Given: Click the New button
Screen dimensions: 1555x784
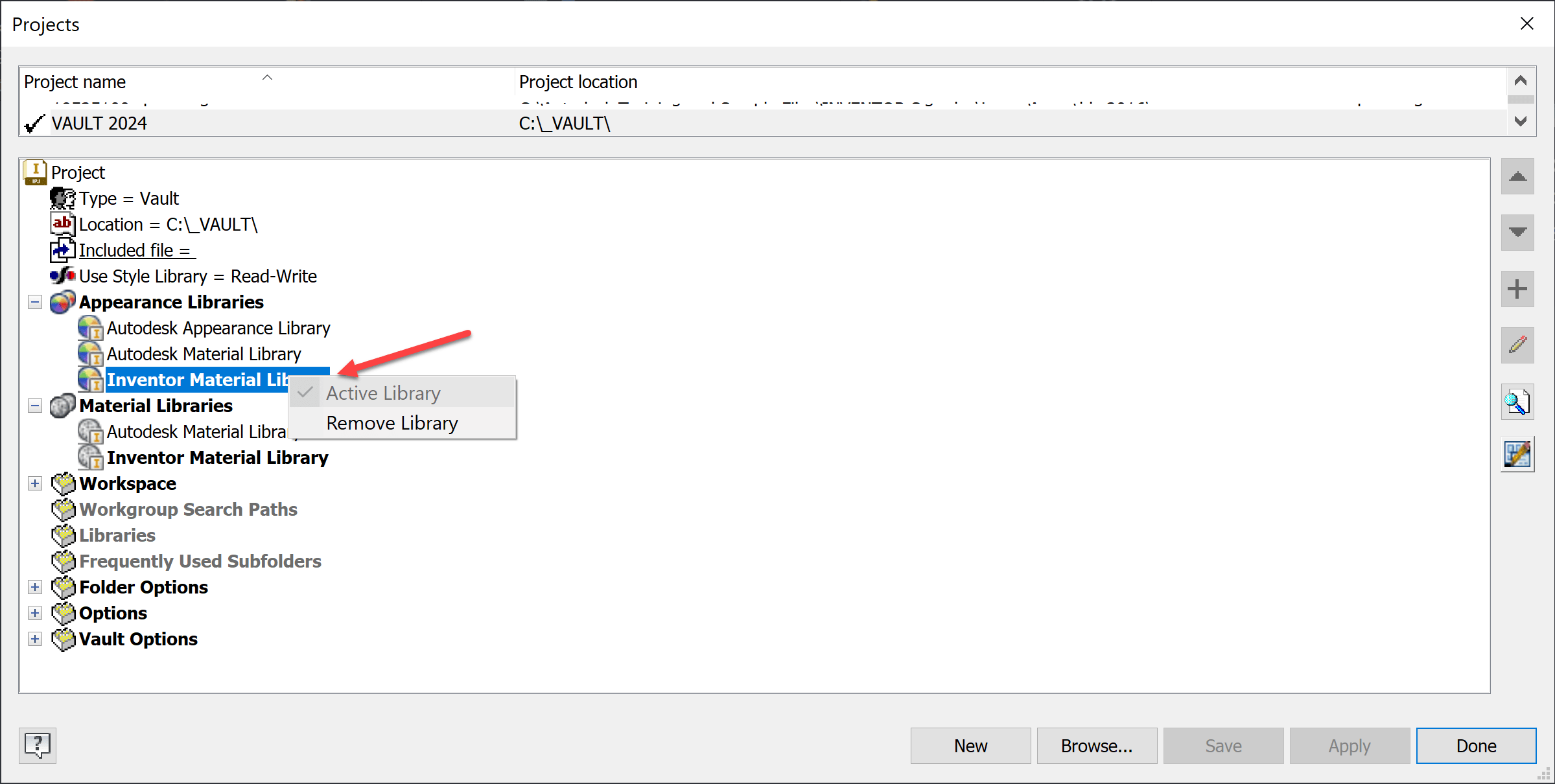Looking at the screenshot, I should [x=970, y=746].
